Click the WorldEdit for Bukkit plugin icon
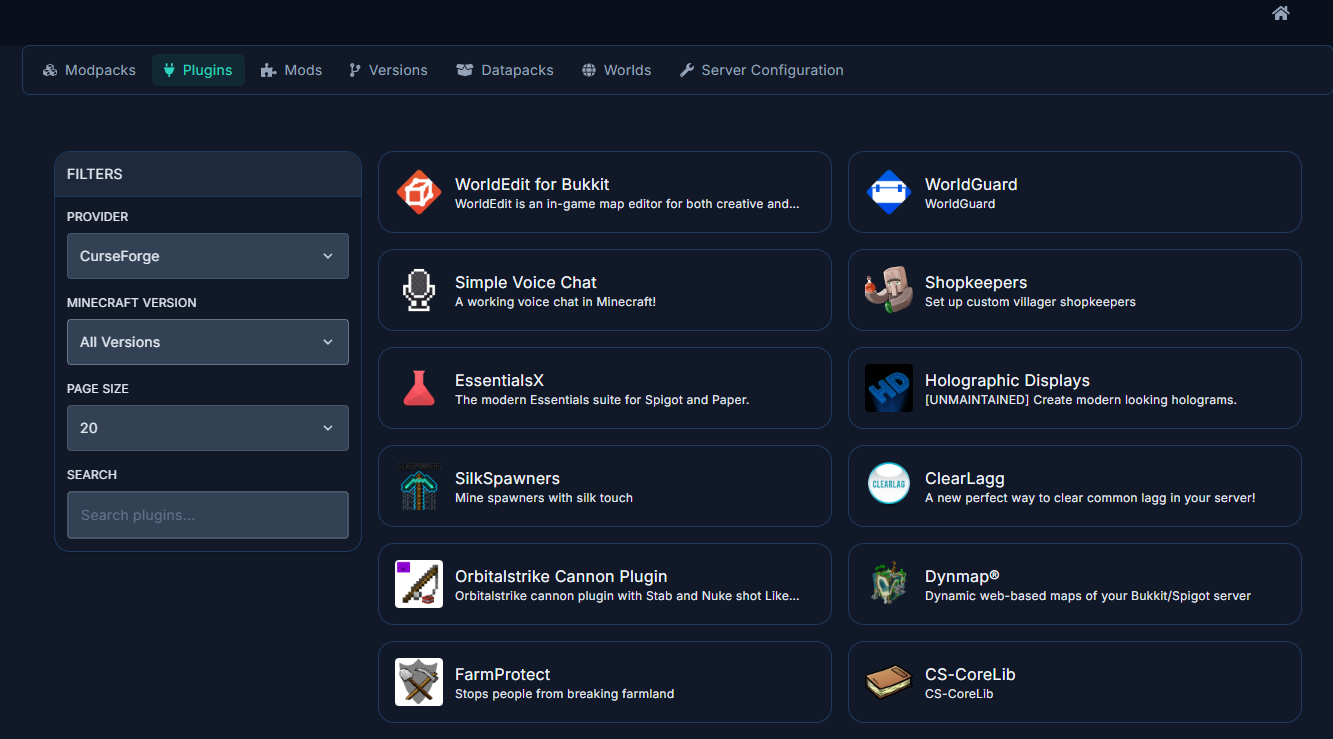This screenshot has width=1333, height=739. coord(418,192)
